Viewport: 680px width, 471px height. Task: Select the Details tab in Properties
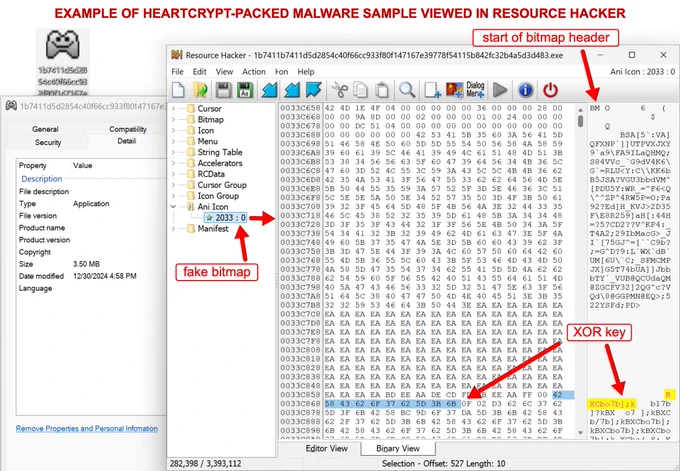[x=127, y=141]
